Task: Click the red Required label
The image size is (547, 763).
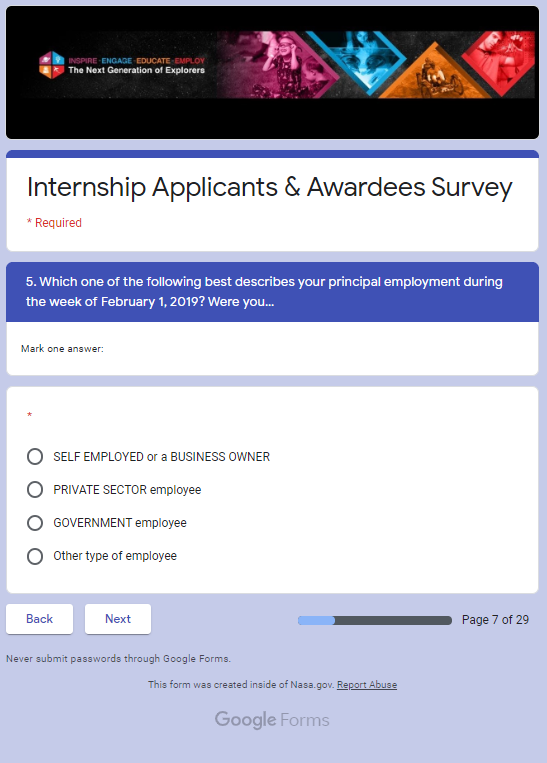Action: 54,223
